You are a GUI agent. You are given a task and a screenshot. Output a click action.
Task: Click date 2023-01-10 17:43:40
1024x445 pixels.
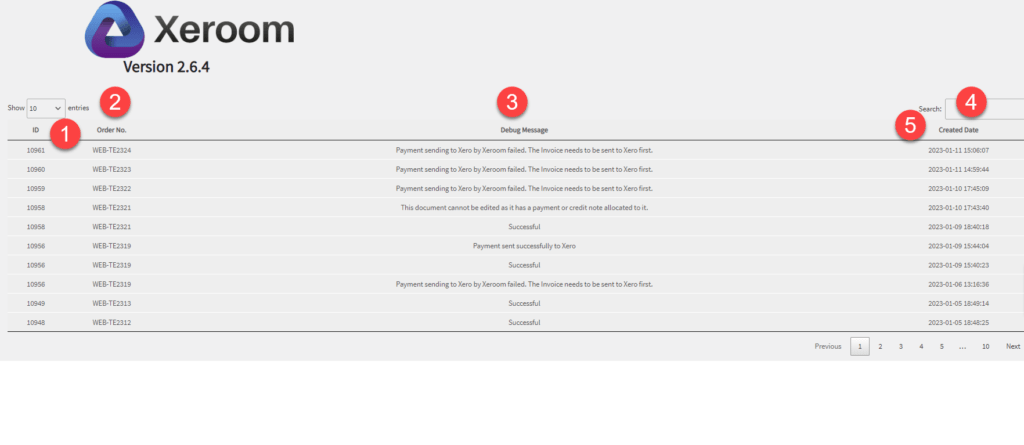point(959,208)
